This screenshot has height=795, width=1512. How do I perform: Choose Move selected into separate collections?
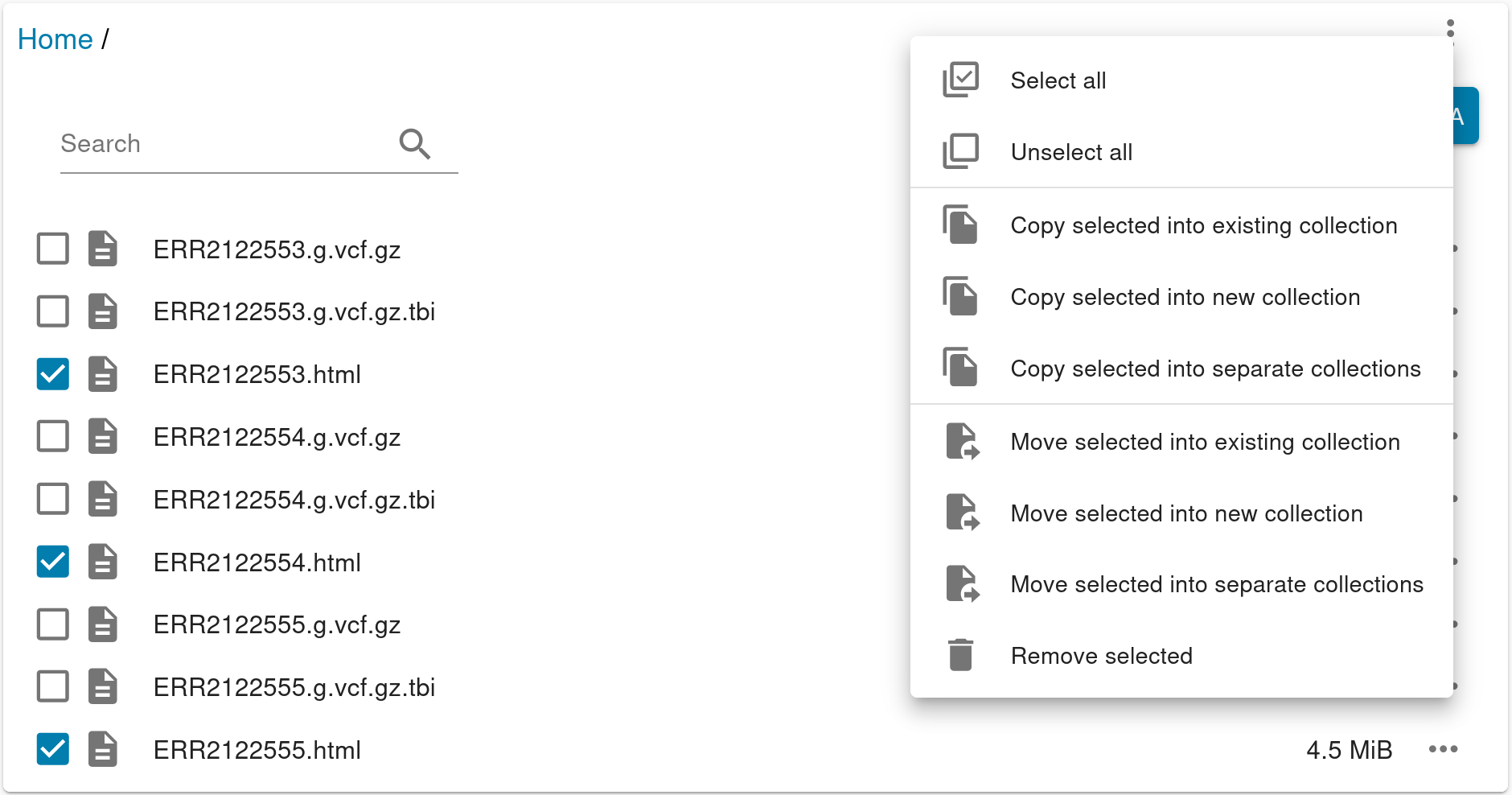pyautogui.click(x=1216, y=584)
